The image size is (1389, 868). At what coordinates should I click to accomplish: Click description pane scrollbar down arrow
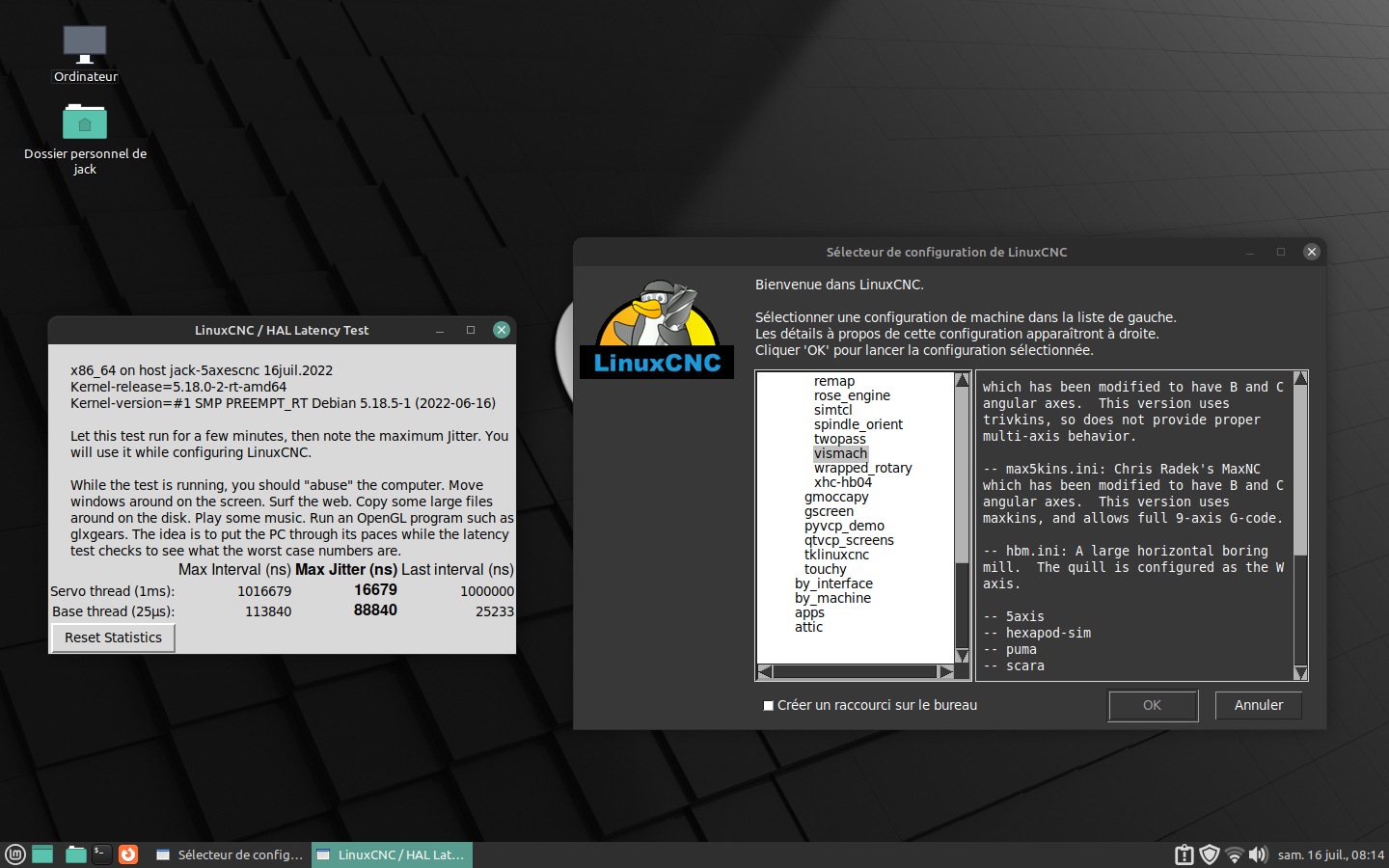click(1300, 672)
